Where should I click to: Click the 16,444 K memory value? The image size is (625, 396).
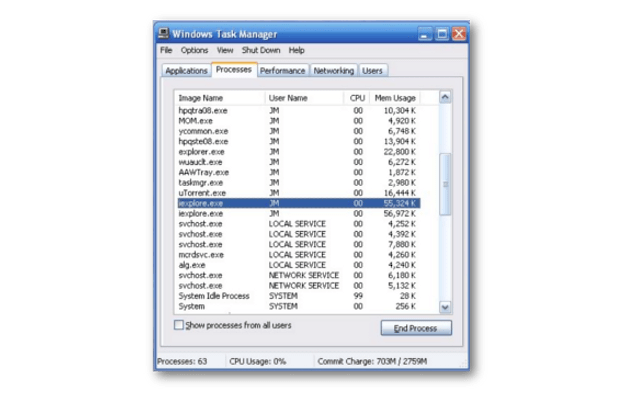(x=399, y=193)
